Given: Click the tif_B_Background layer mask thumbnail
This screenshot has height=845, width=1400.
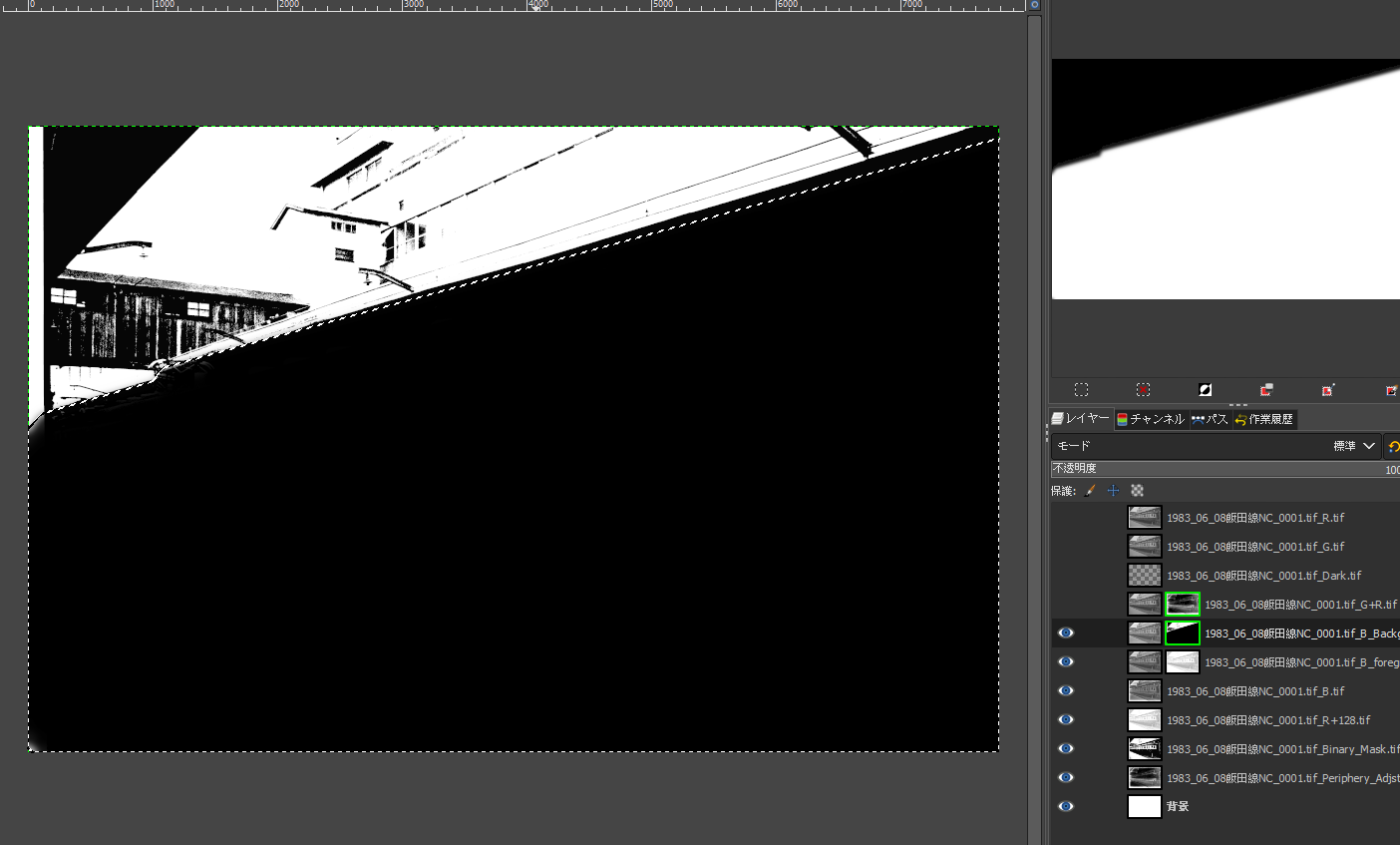Looking at the screenshot, I should pyautogui.click(x=1183, y=634).
